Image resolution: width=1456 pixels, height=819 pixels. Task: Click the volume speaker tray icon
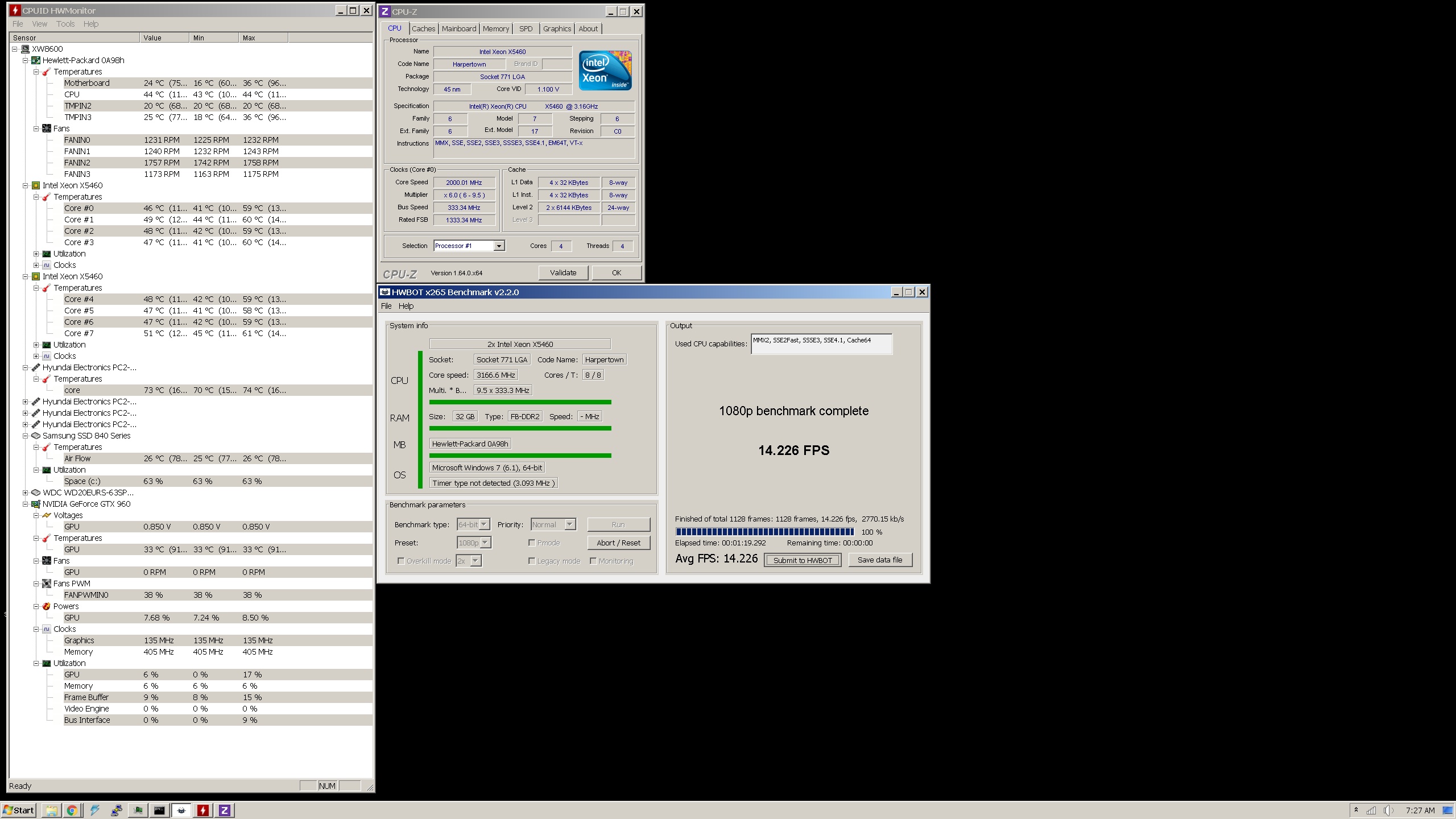click(1388, 810)
